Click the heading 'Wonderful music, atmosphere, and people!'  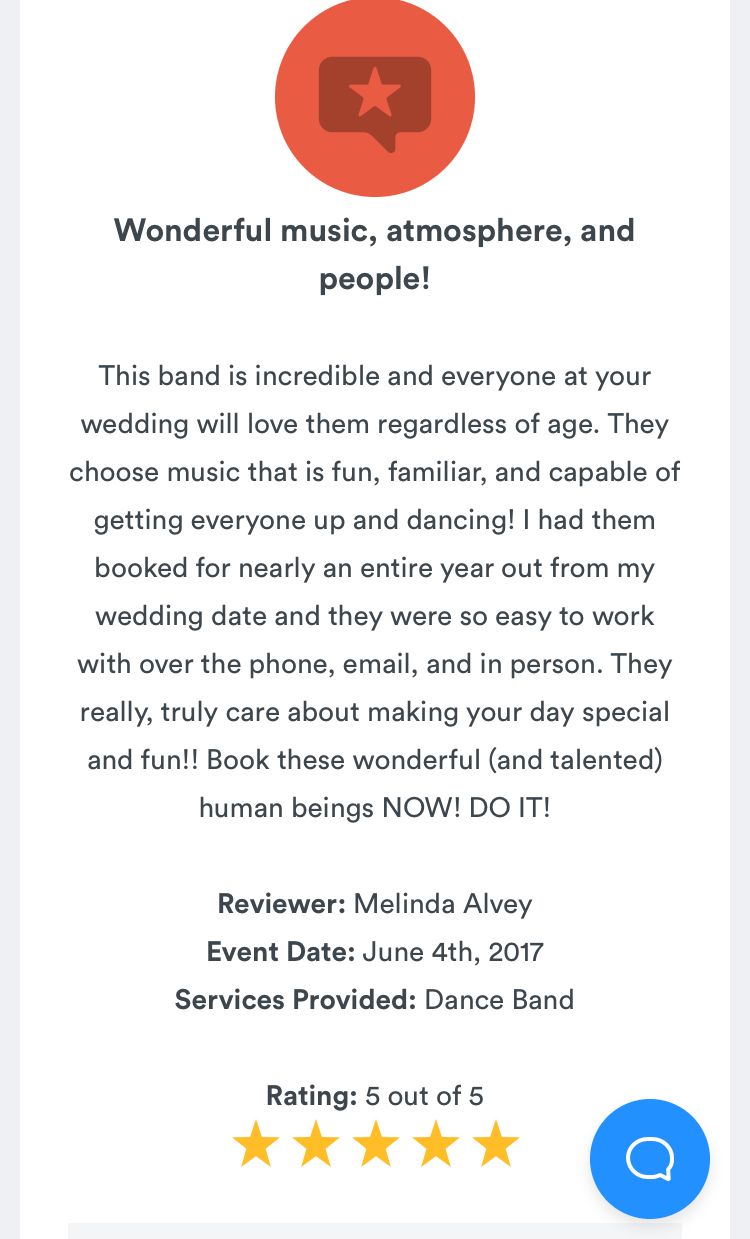(375, 254)
